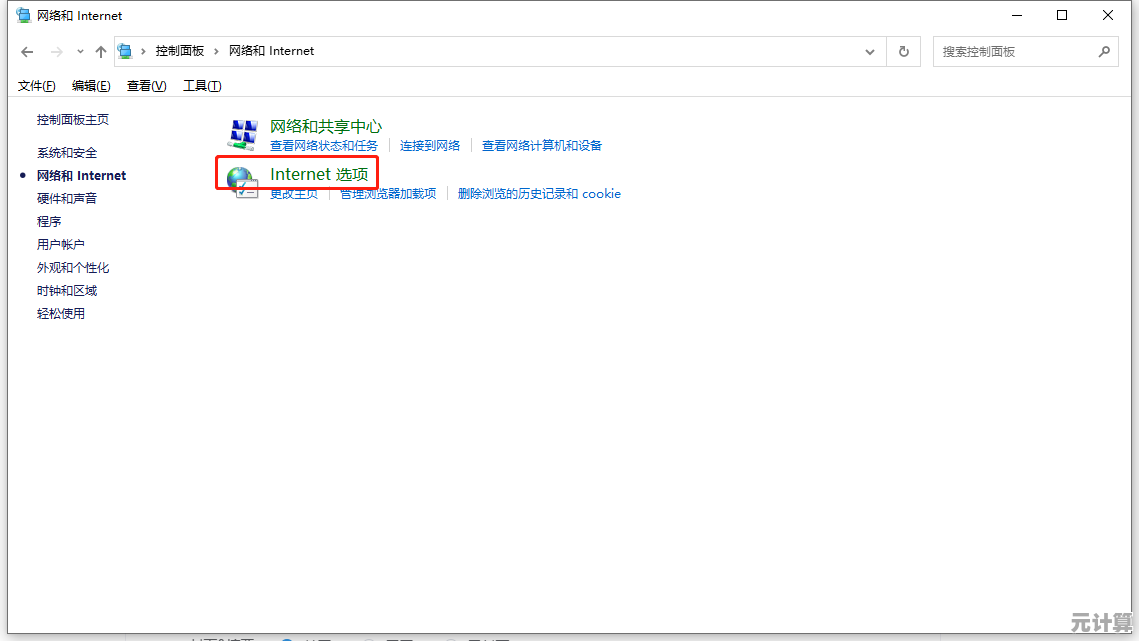Open the Internet 选项 heading link

pyautogui.click(x=319, y=174)
